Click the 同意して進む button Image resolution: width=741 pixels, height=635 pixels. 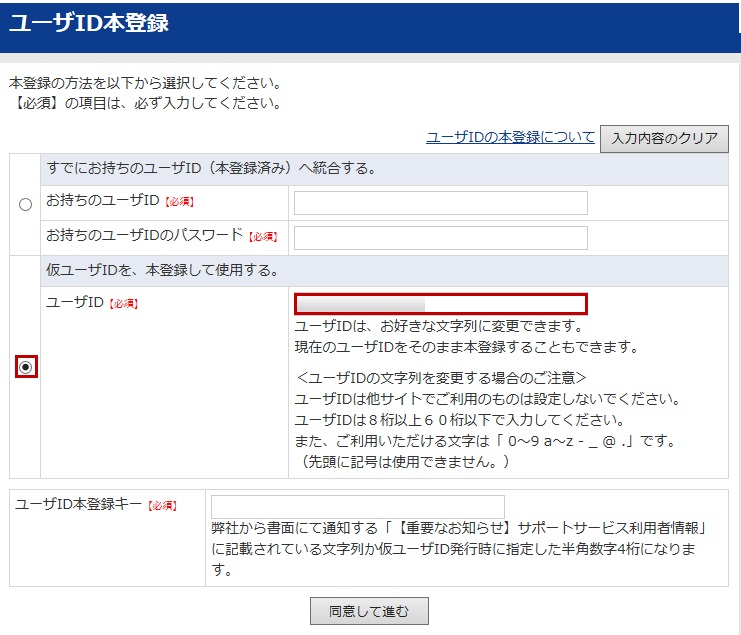[x=369, y=610]
